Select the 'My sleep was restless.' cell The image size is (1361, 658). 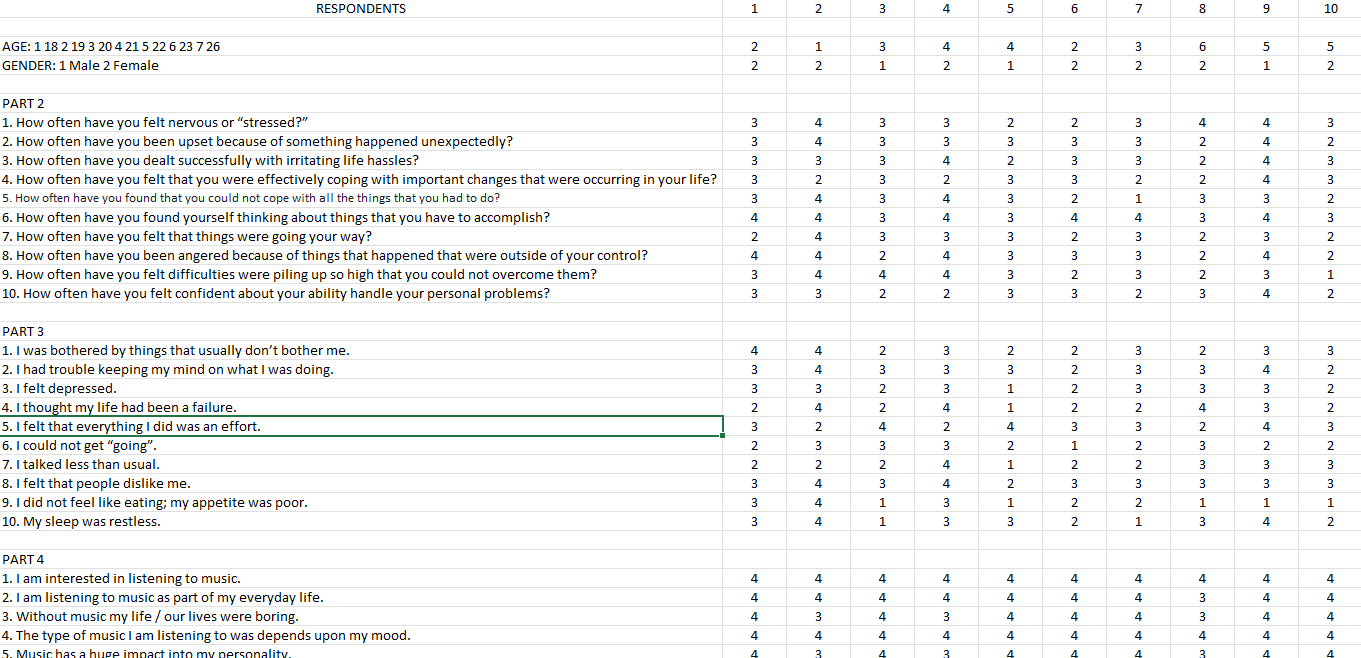coord(81,522)
